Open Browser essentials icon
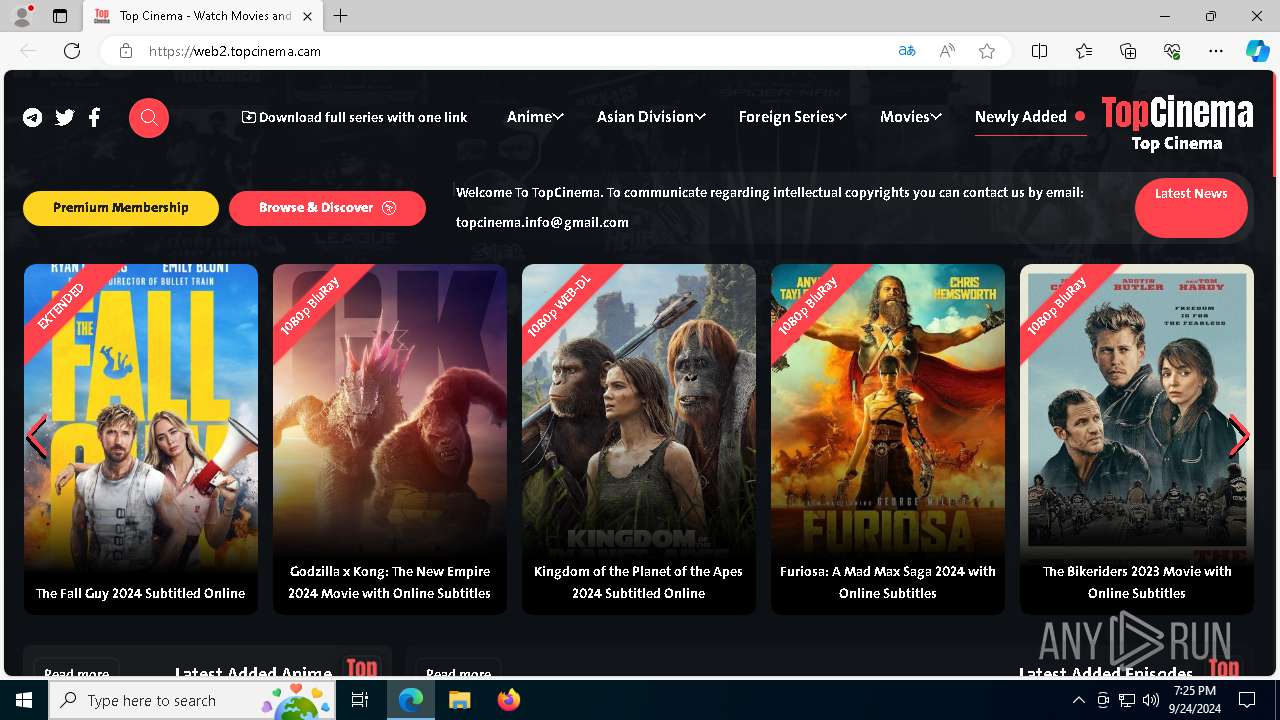Viewport: 1280px width, 720px height. tap(1172, 51)
